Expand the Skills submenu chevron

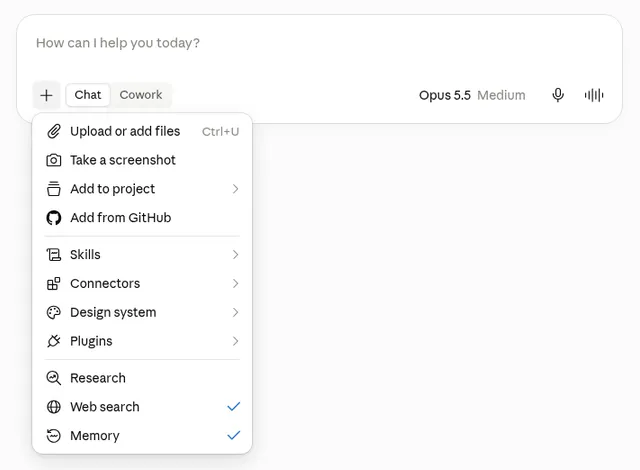click(x=236, y=255)
